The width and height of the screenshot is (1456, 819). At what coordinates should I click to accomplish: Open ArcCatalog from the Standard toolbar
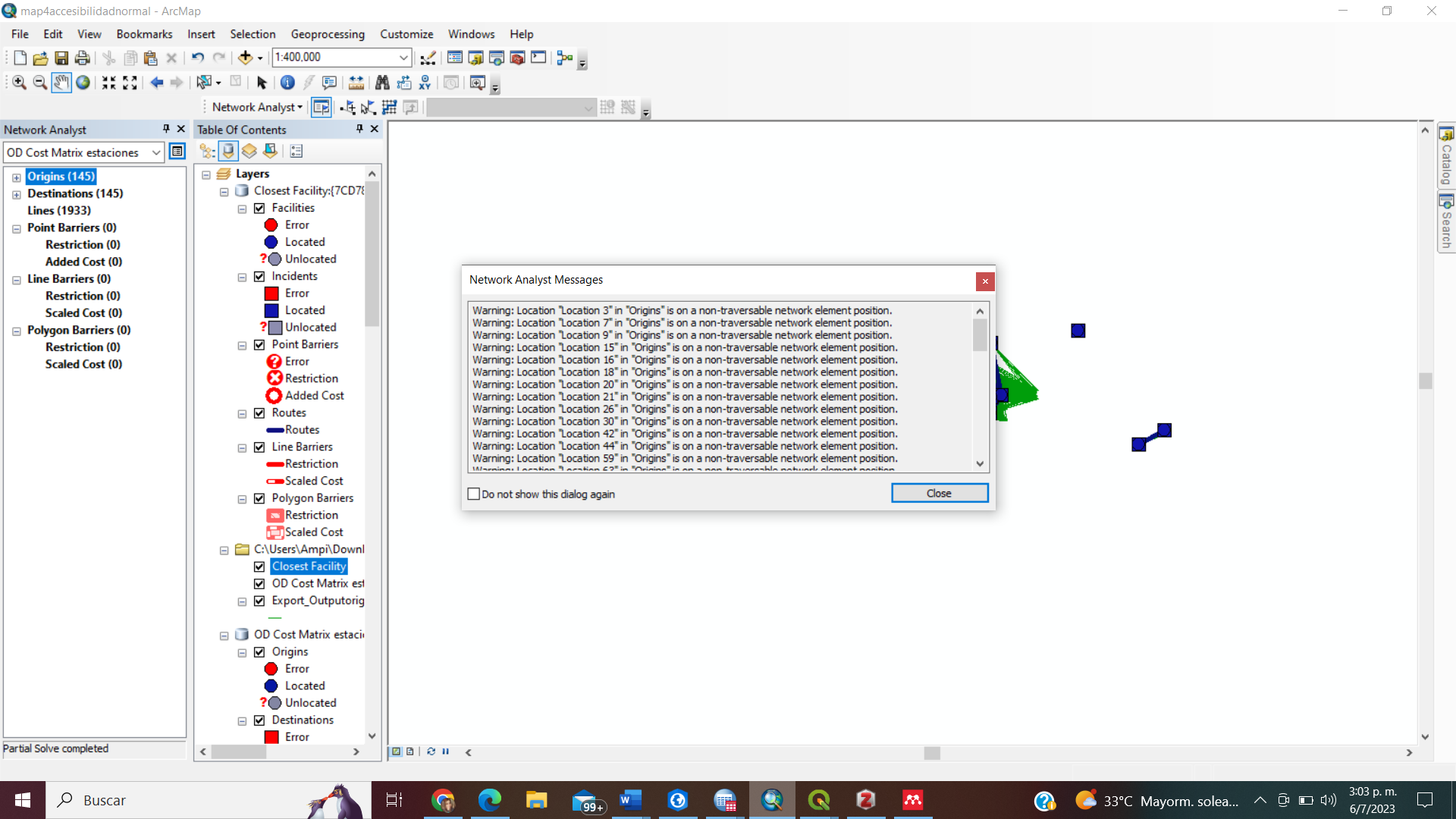coord(475,57)
